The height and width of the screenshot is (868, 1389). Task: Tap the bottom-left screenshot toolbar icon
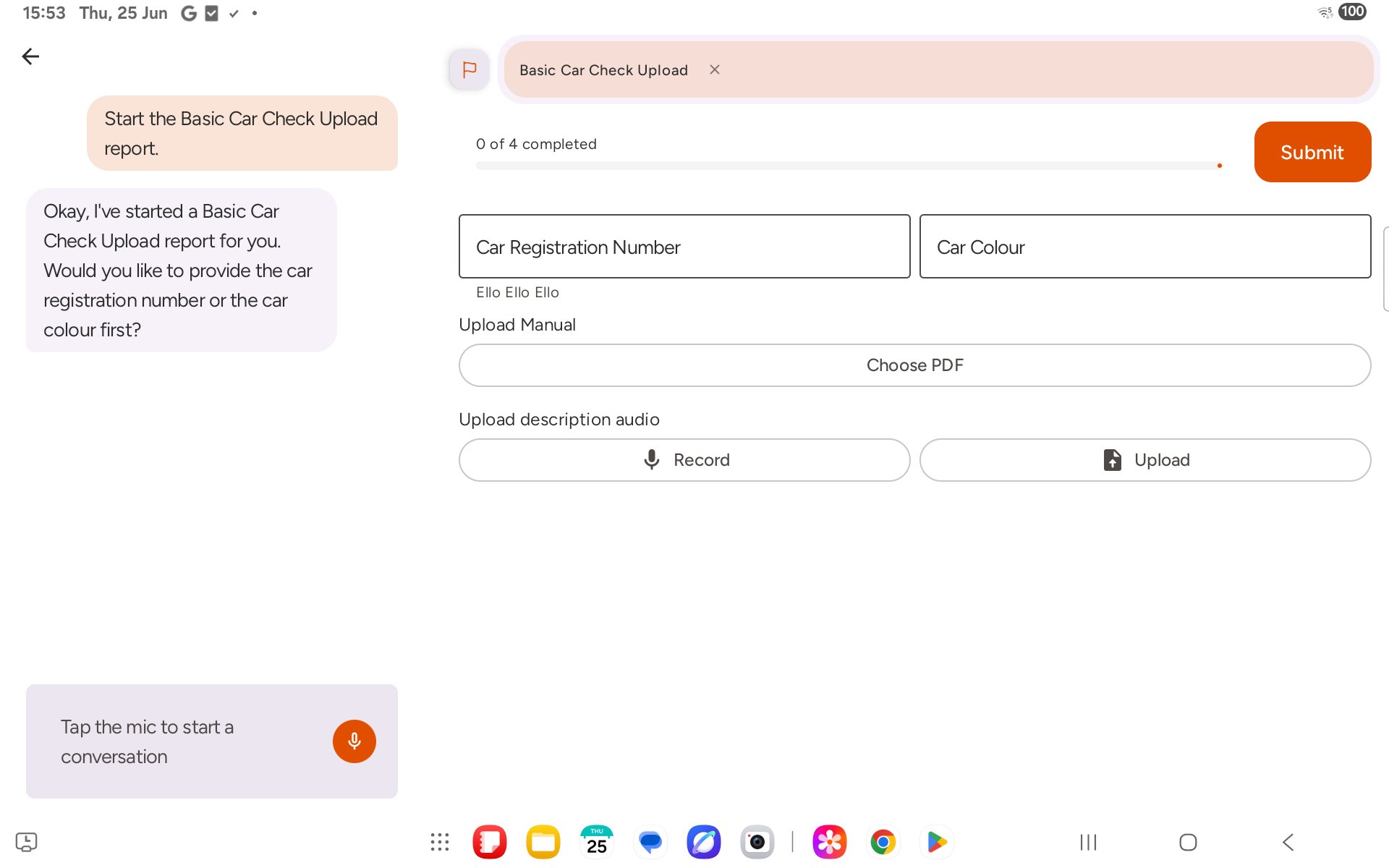pos(26,842)
